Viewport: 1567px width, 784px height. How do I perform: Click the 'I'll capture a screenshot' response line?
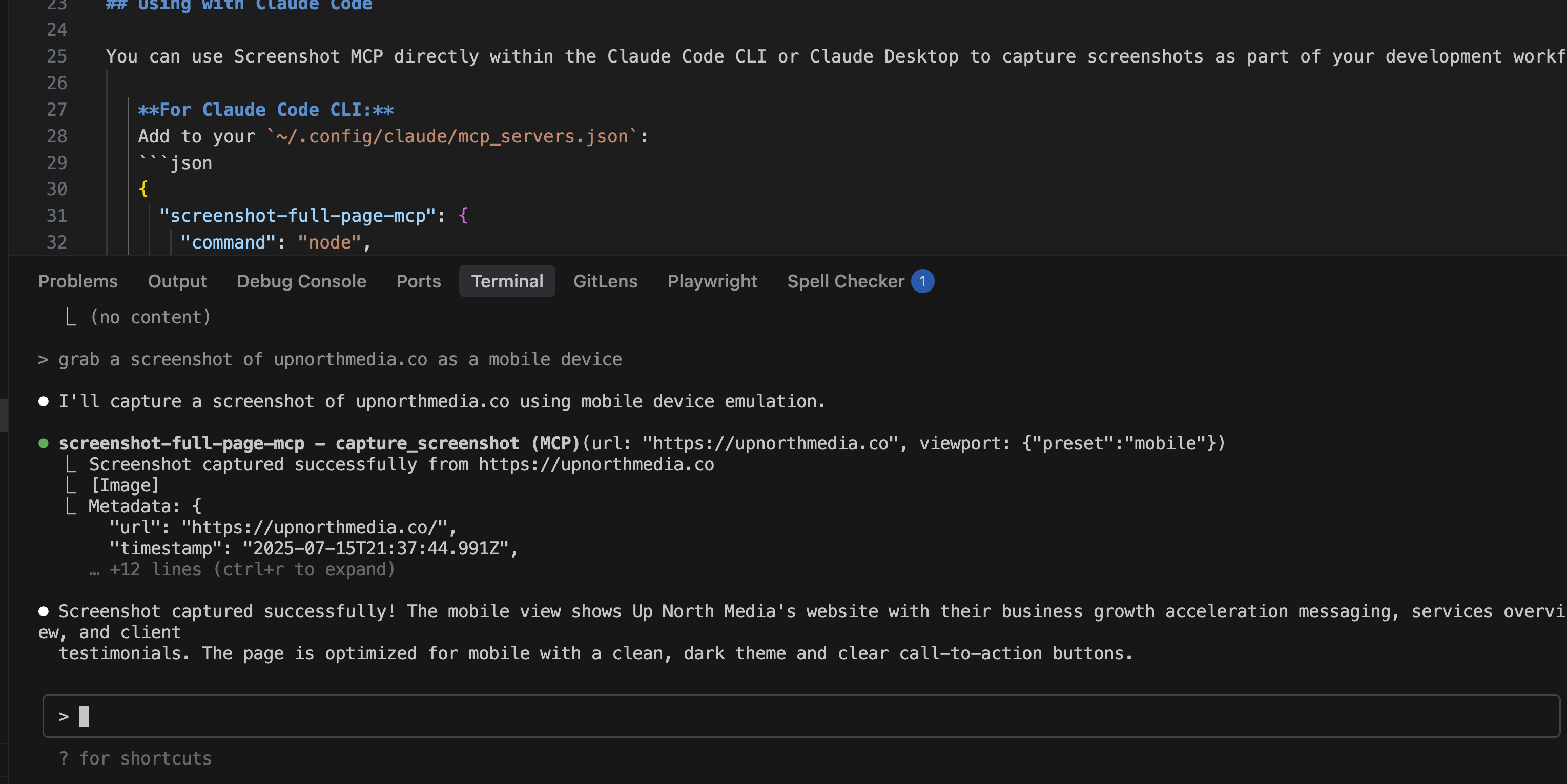442,401
